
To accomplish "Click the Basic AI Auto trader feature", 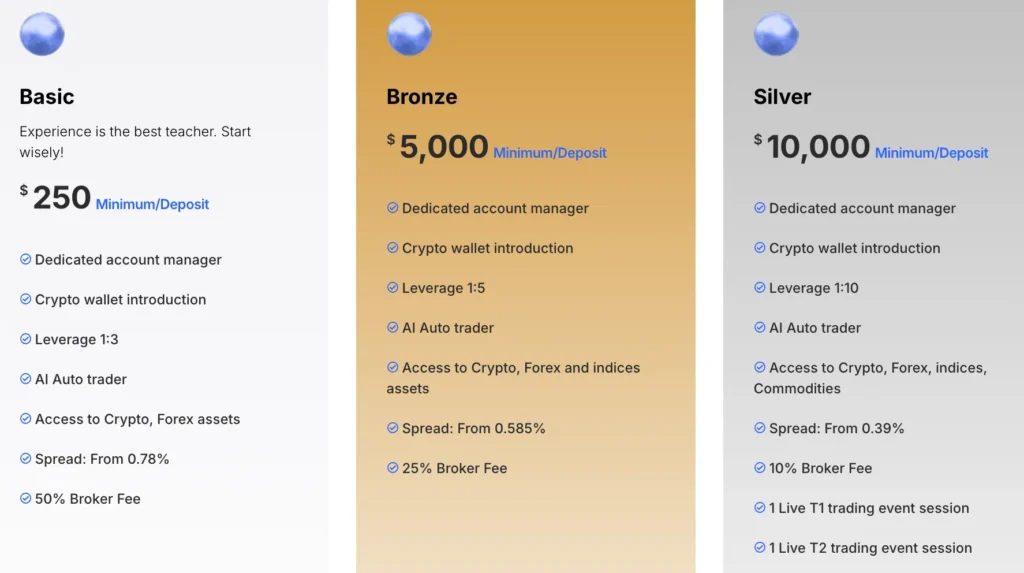I will tap(81, 379).
